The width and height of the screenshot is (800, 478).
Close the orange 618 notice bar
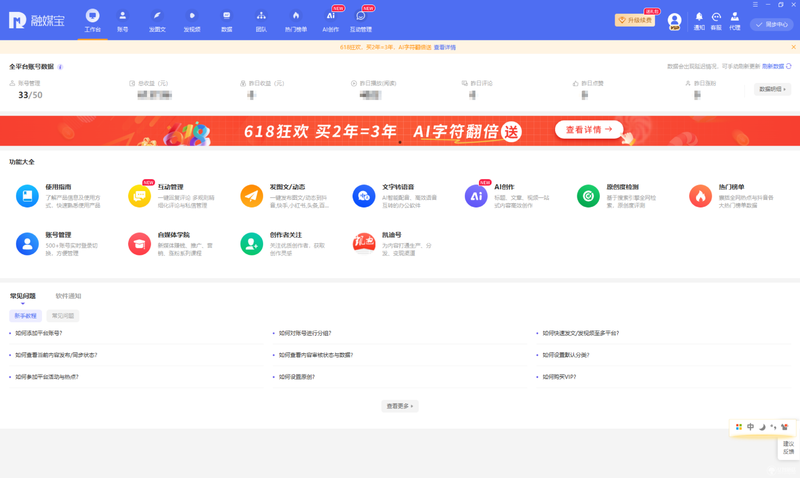tap(793, 47)
